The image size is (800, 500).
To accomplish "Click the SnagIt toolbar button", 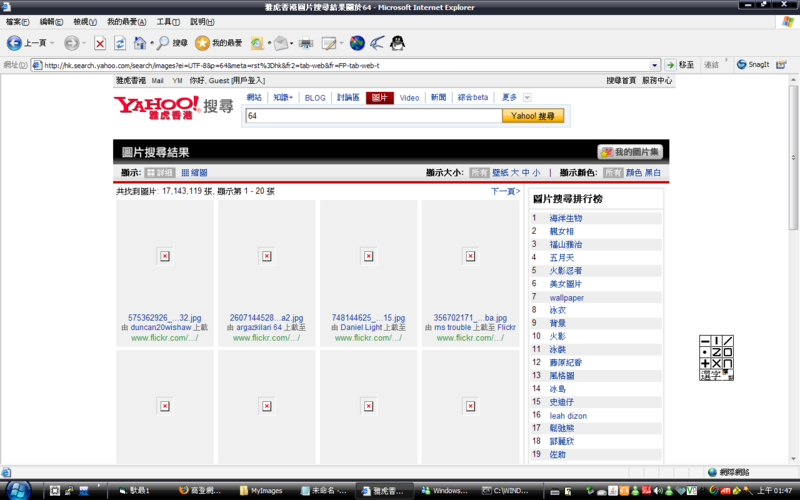I will coord(753,65).
